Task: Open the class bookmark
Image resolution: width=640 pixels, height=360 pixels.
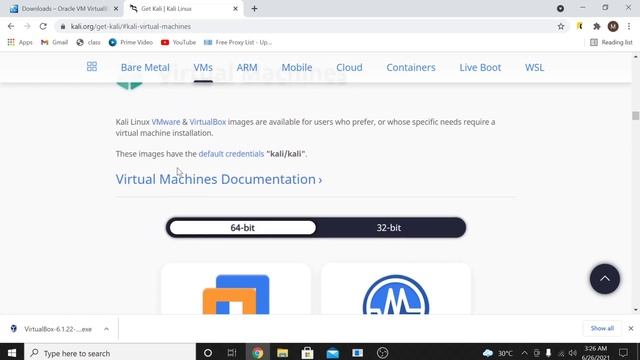Action: tap(89, 42)
